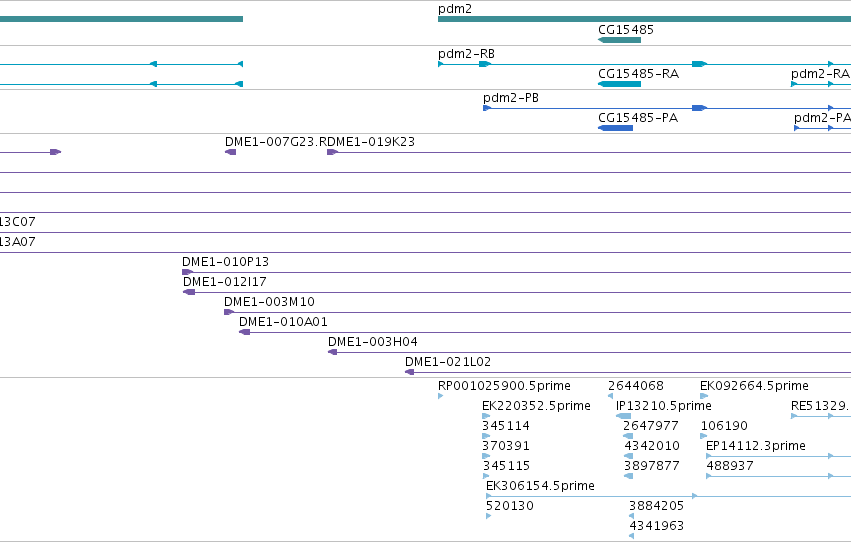This screenshot has width=851, height=542.
Task: Click the partial 13C07 clone label
Action: tap(18, 222)
